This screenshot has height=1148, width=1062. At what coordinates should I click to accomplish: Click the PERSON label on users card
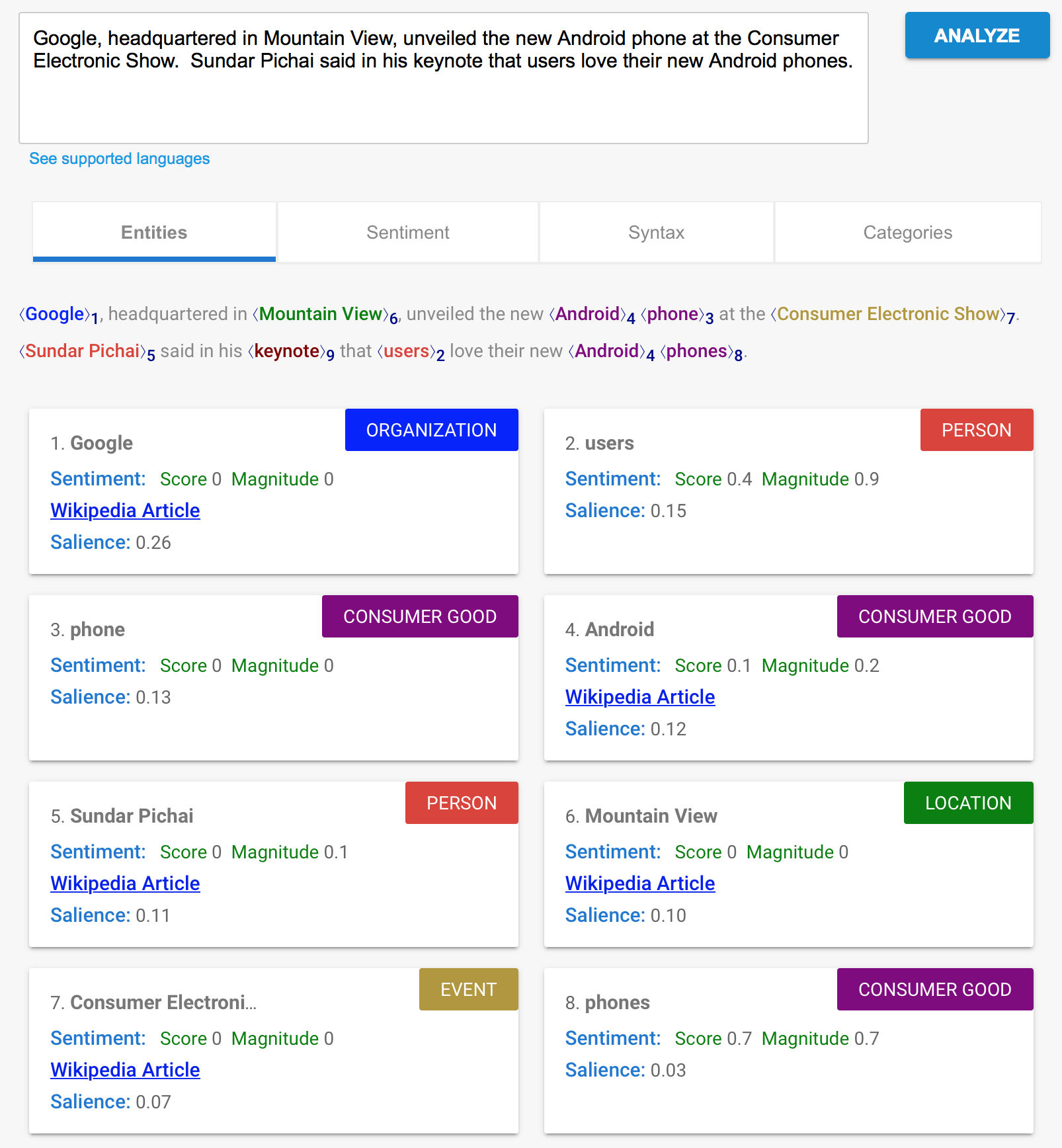tap(977, 430)
